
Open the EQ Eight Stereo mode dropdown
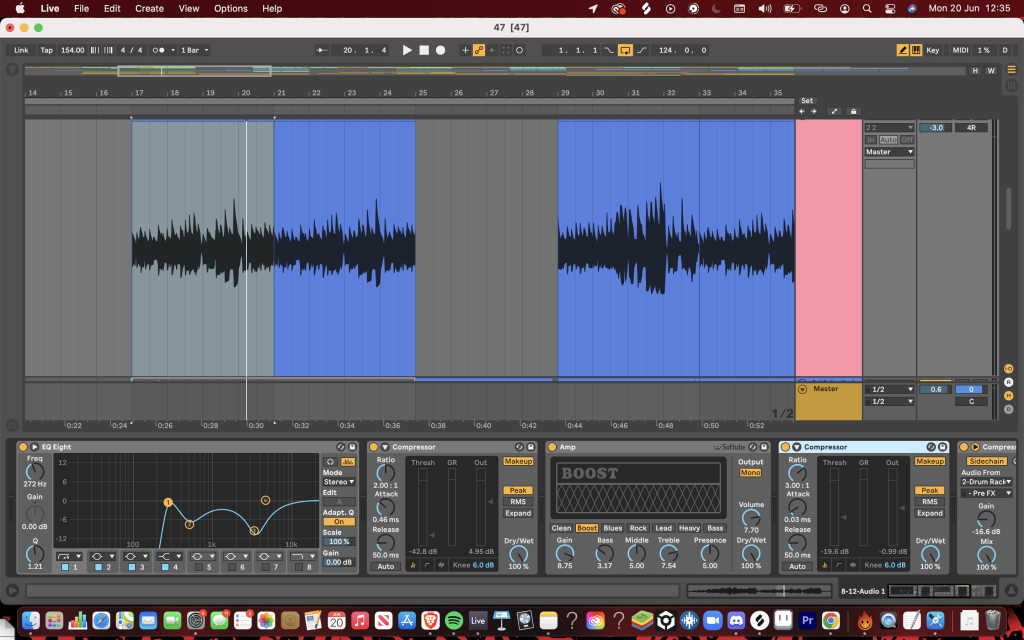coord(339,482)
